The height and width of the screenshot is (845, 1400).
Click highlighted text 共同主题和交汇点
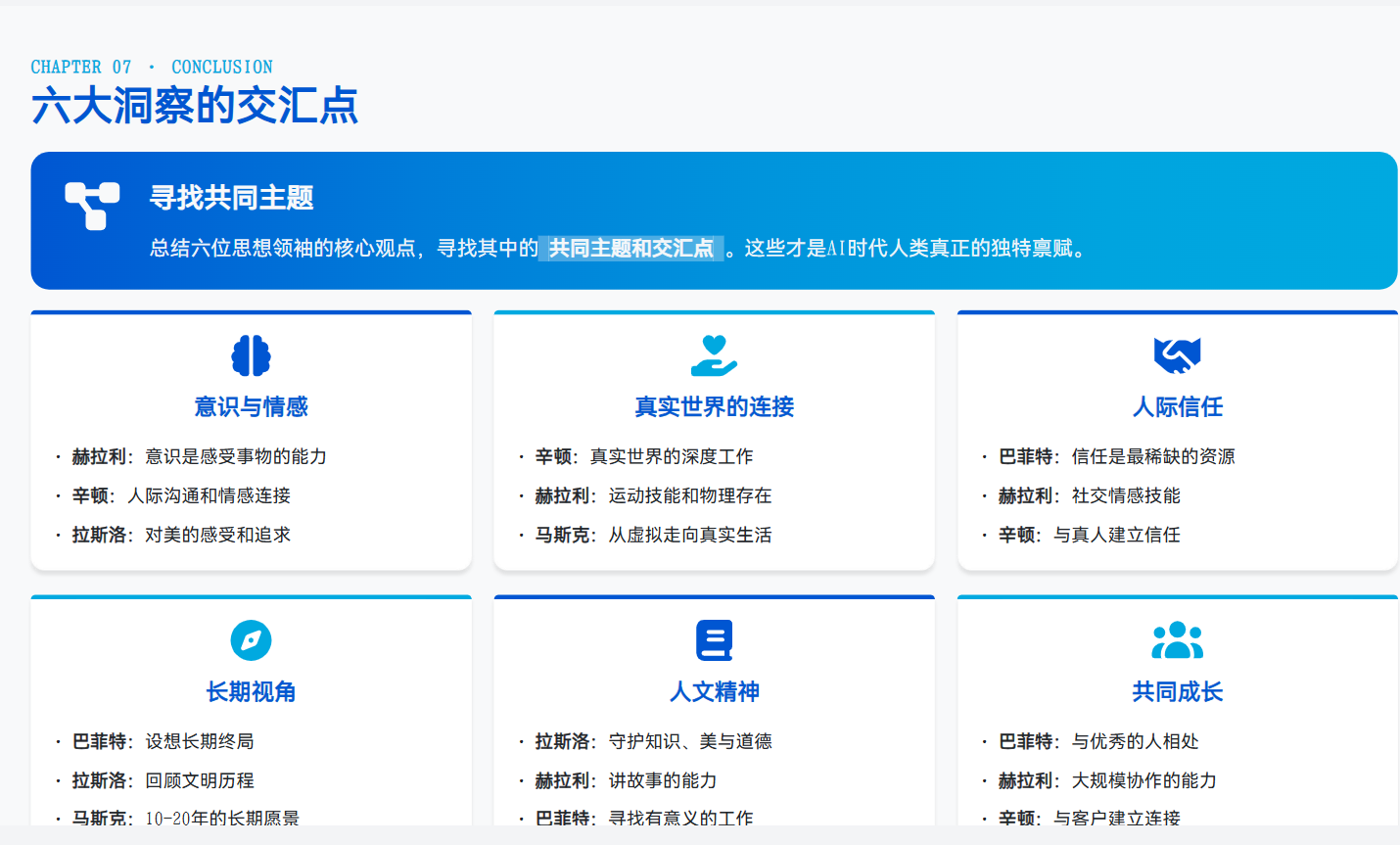[x=630, y=249]
